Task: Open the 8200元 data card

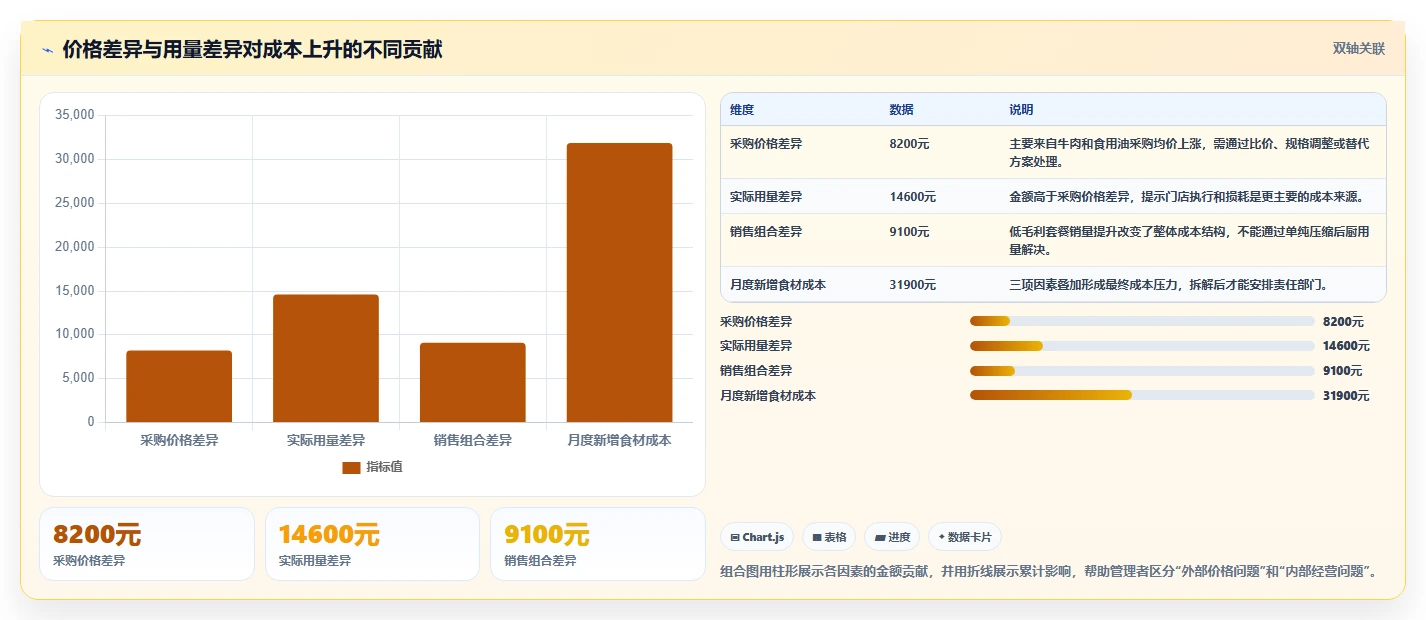Action: [x=147, y=544]
